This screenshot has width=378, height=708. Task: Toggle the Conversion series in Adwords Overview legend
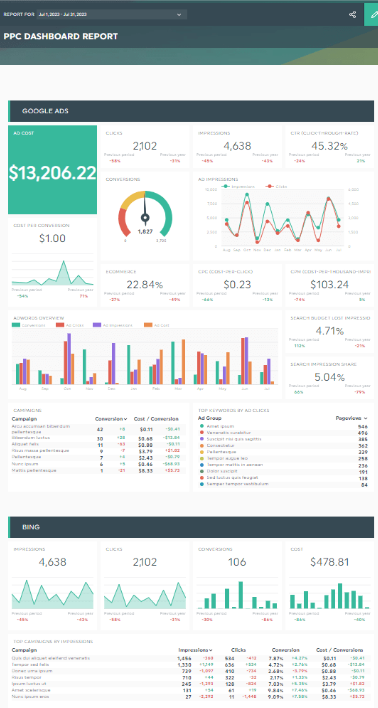click(x=28, y=325)
